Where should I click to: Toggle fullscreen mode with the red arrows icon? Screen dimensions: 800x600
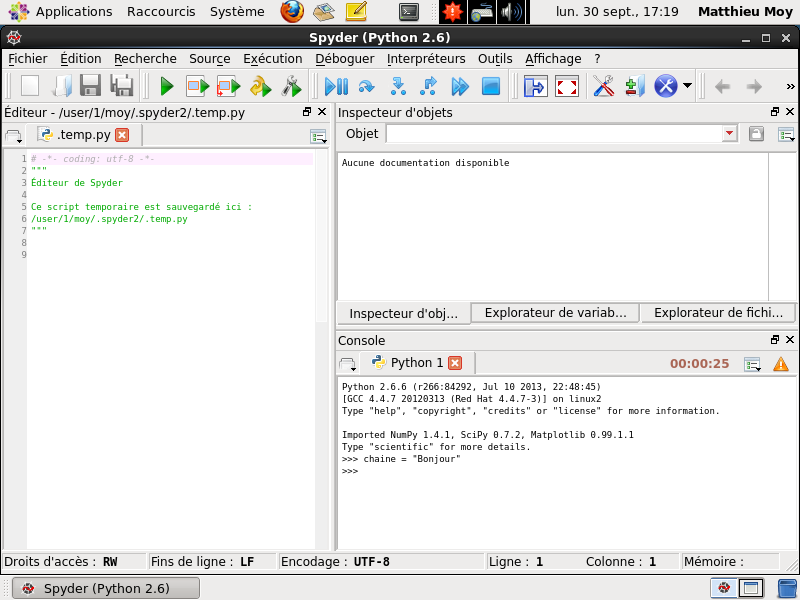click(567, 86)
